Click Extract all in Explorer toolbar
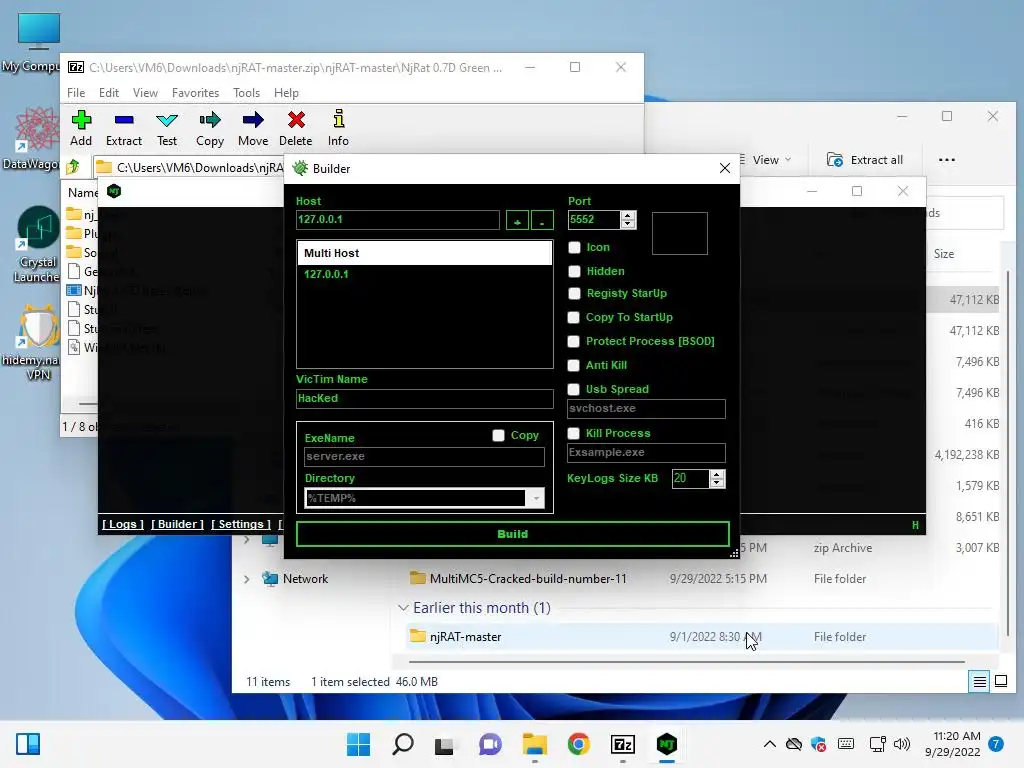Viewport: 1024px width, 768px height. click(865, 160)
